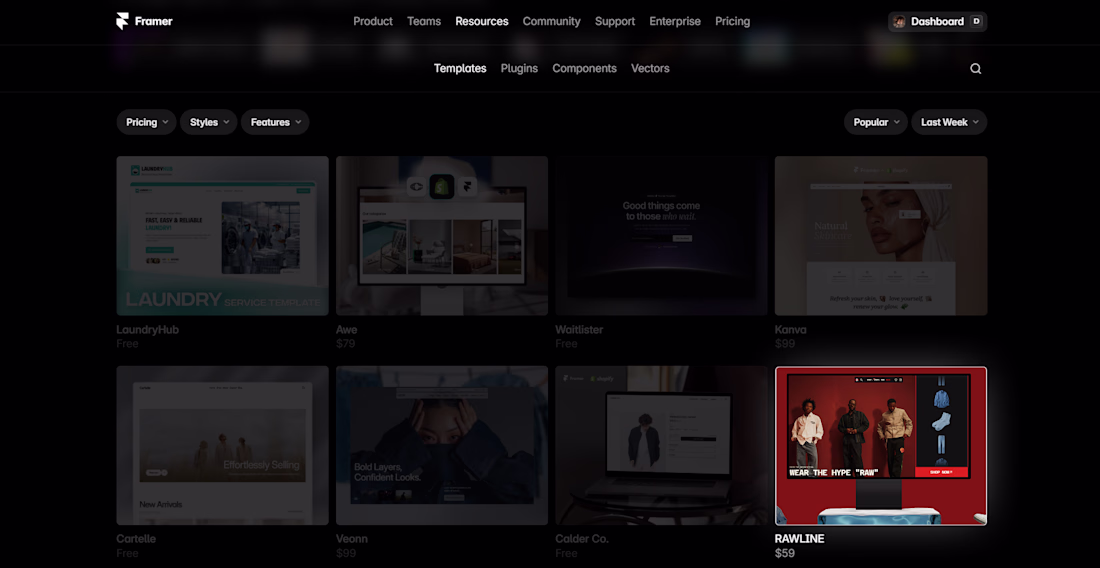
Task: Click the Cartelle template title
Action: (136, 539)
